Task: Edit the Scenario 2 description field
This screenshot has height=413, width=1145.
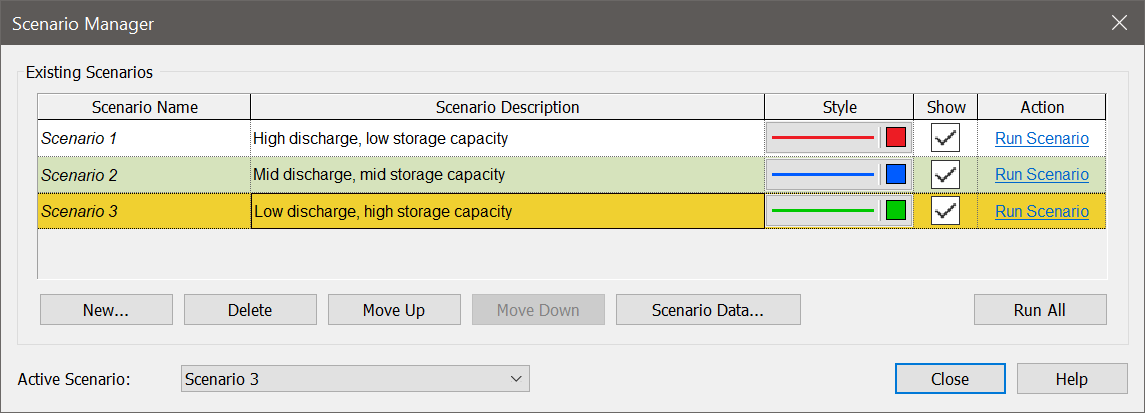Action: (508, 174)
